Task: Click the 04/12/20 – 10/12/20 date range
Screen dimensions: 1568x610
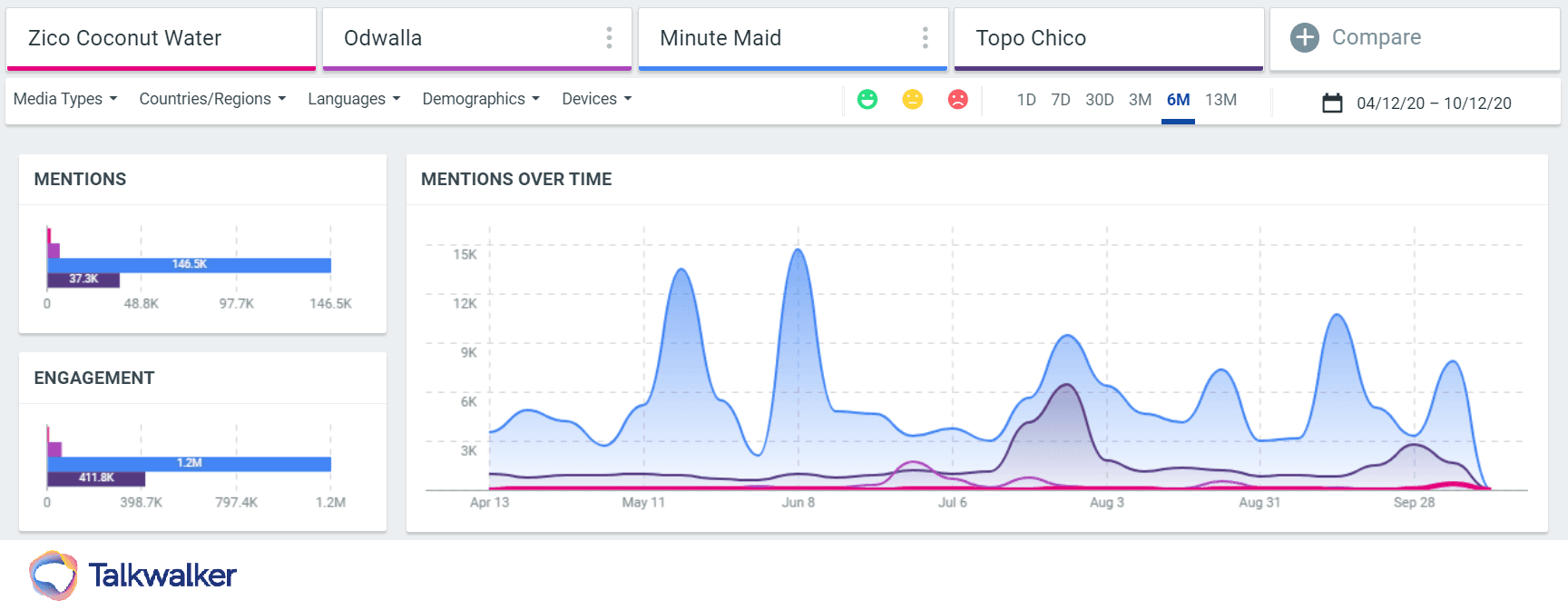Action: click(x=1434, y=103)
